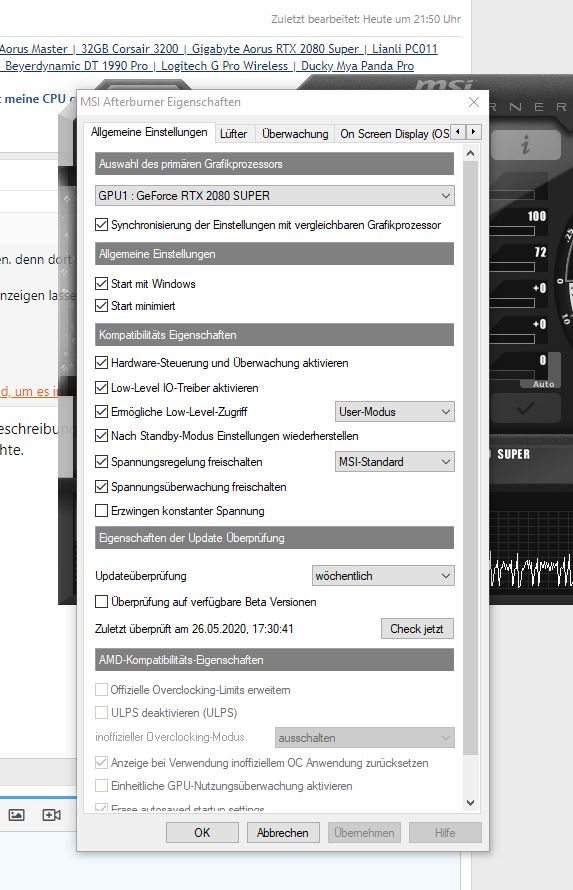Toggle Ermögliche Low-Level-Zugriff checkbox
This screenshot has width=573, height=890.
click(101, 412)
